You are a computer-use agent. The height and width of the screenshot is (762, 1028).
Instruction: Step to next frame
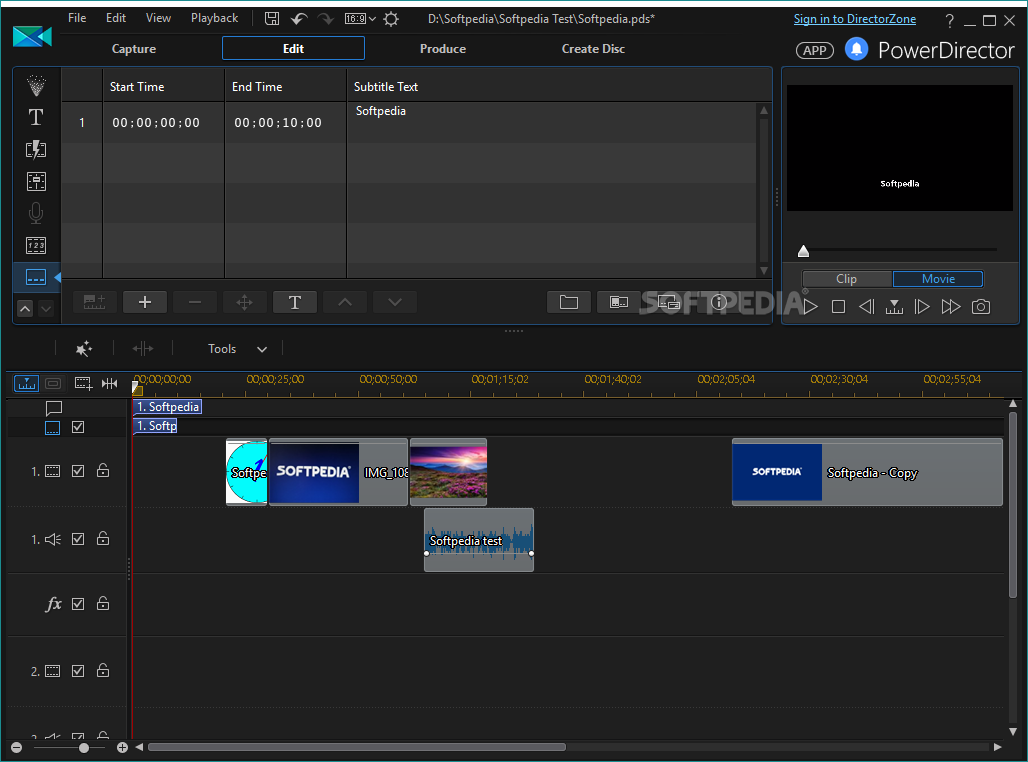coord(922,306)
